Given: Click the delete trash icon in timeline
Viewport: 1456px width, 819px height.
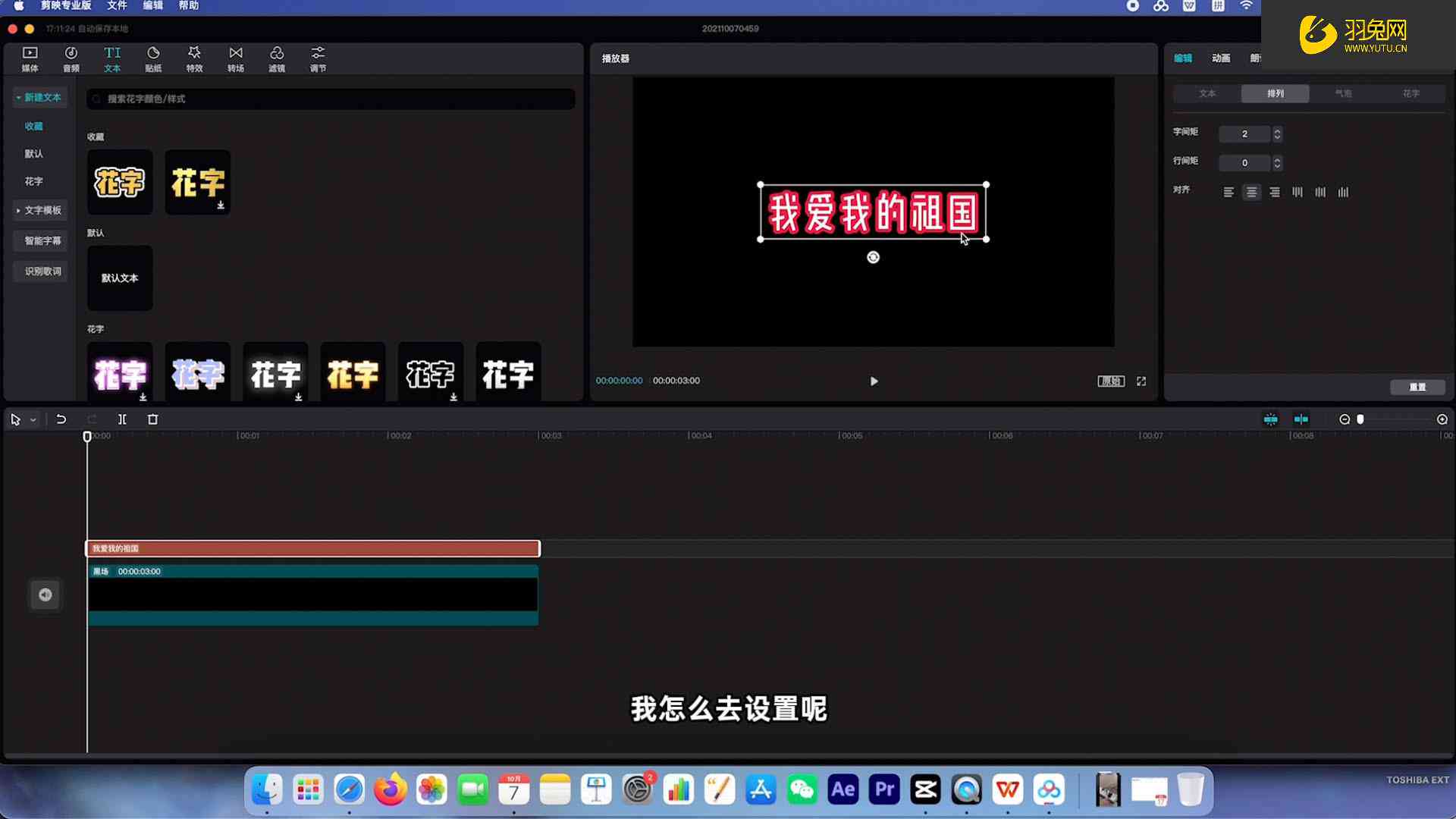Looking at the screenshot, I should click(x=152, y=419).
